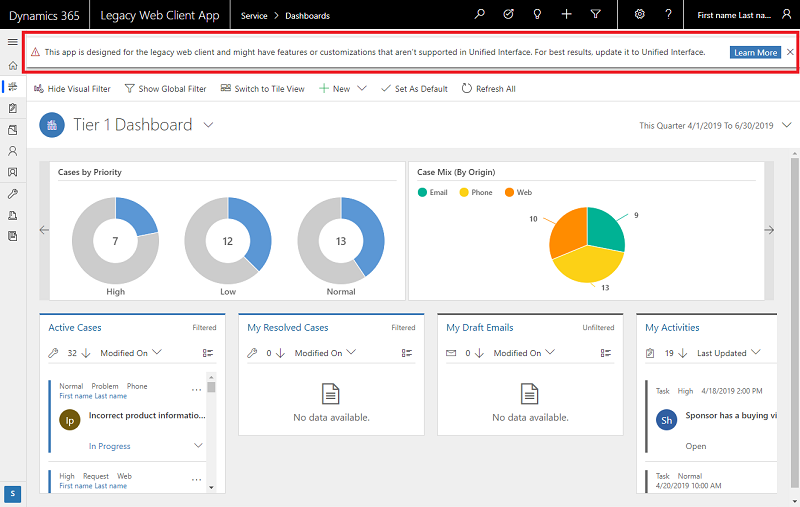Open the search icon in top bar

pos(480,15)
